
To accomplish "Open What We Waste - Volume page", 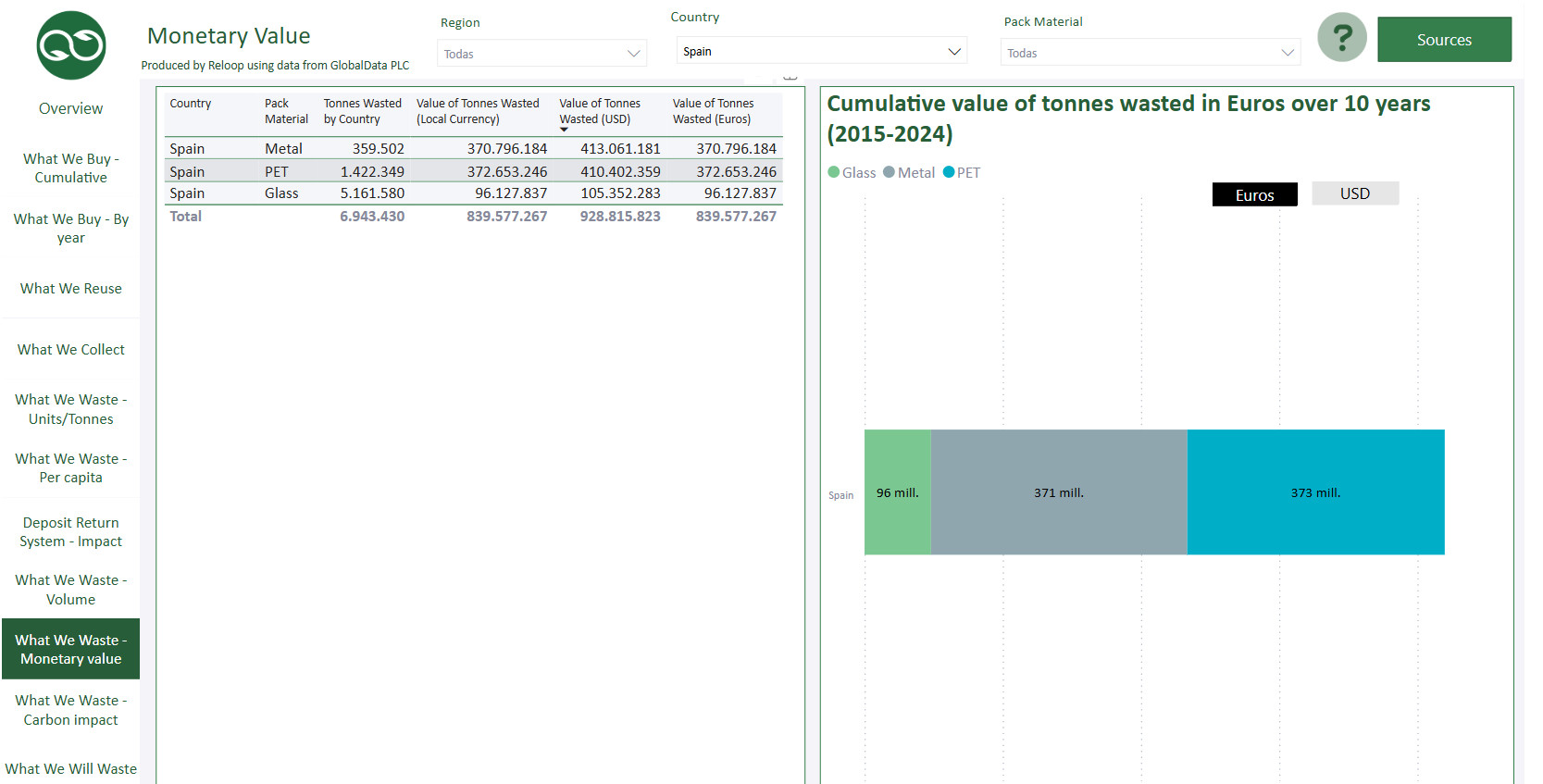I will point(71,590).
